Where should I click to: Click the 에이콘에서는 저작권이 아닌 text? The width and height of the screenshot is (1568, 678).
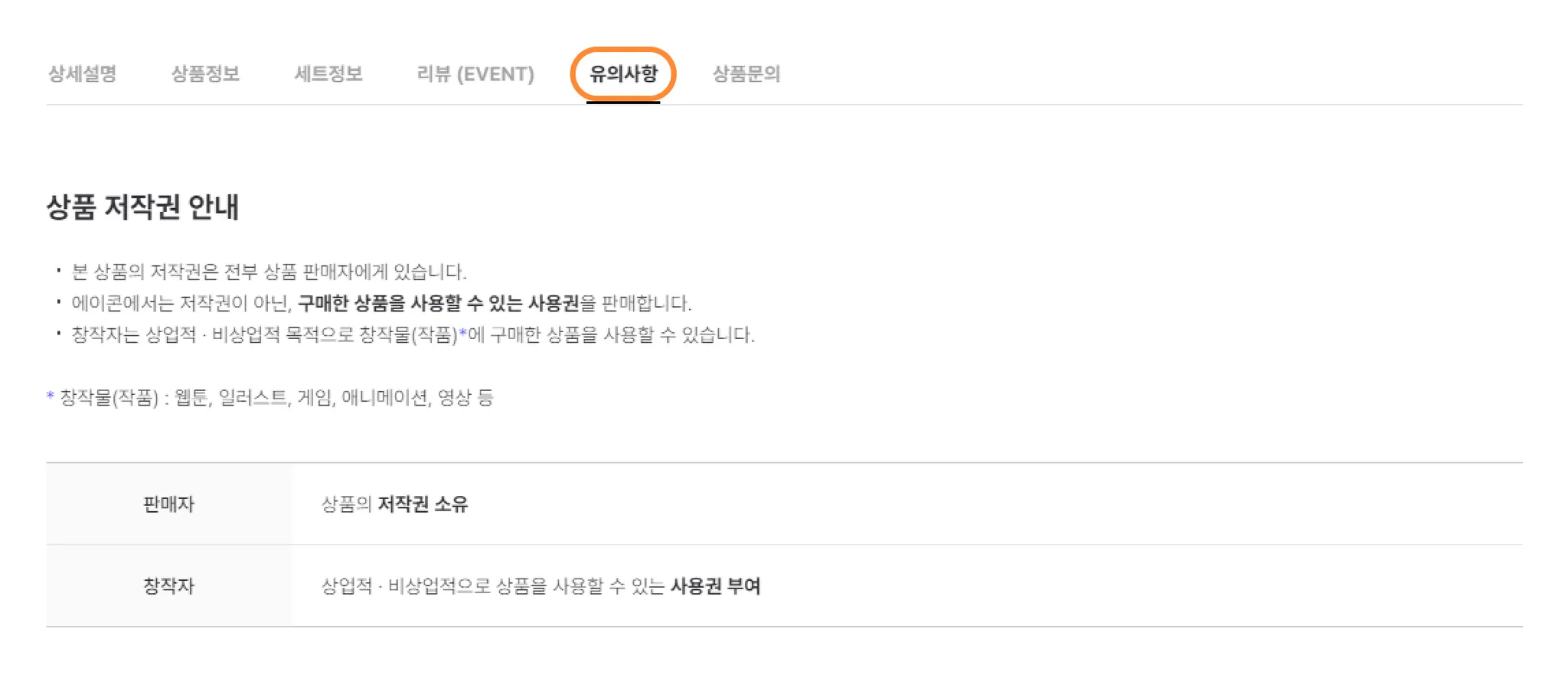(182, 303)
